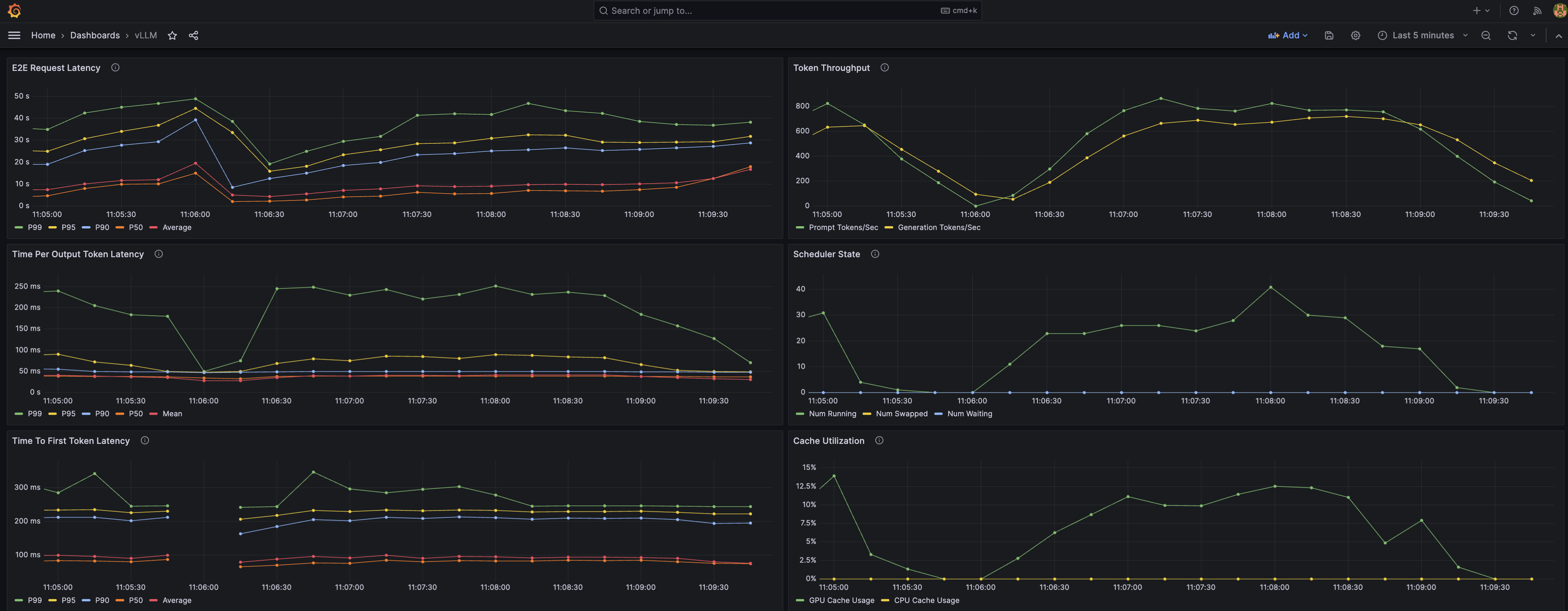The height and width of the screenshot is (611, 1568).
Task: Open the Cache Utilization panel title menu
Action: click(x=828, y=440)
